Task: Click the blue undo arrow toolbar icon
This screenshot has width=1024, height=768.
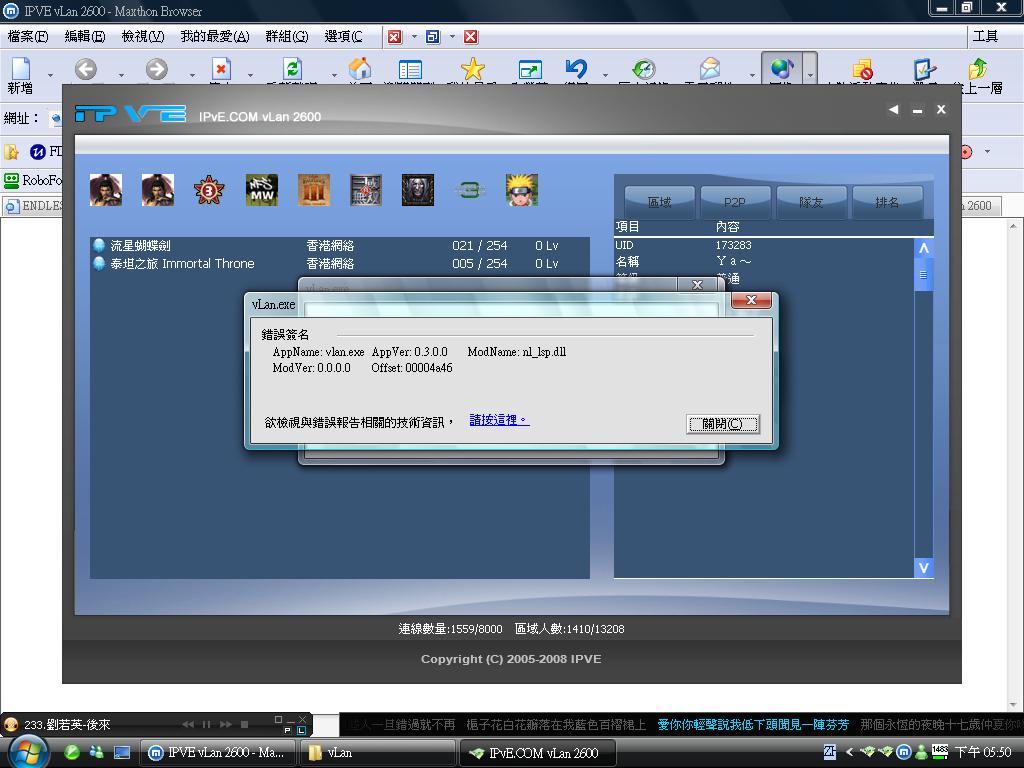Action: click(x=576, y=70)
